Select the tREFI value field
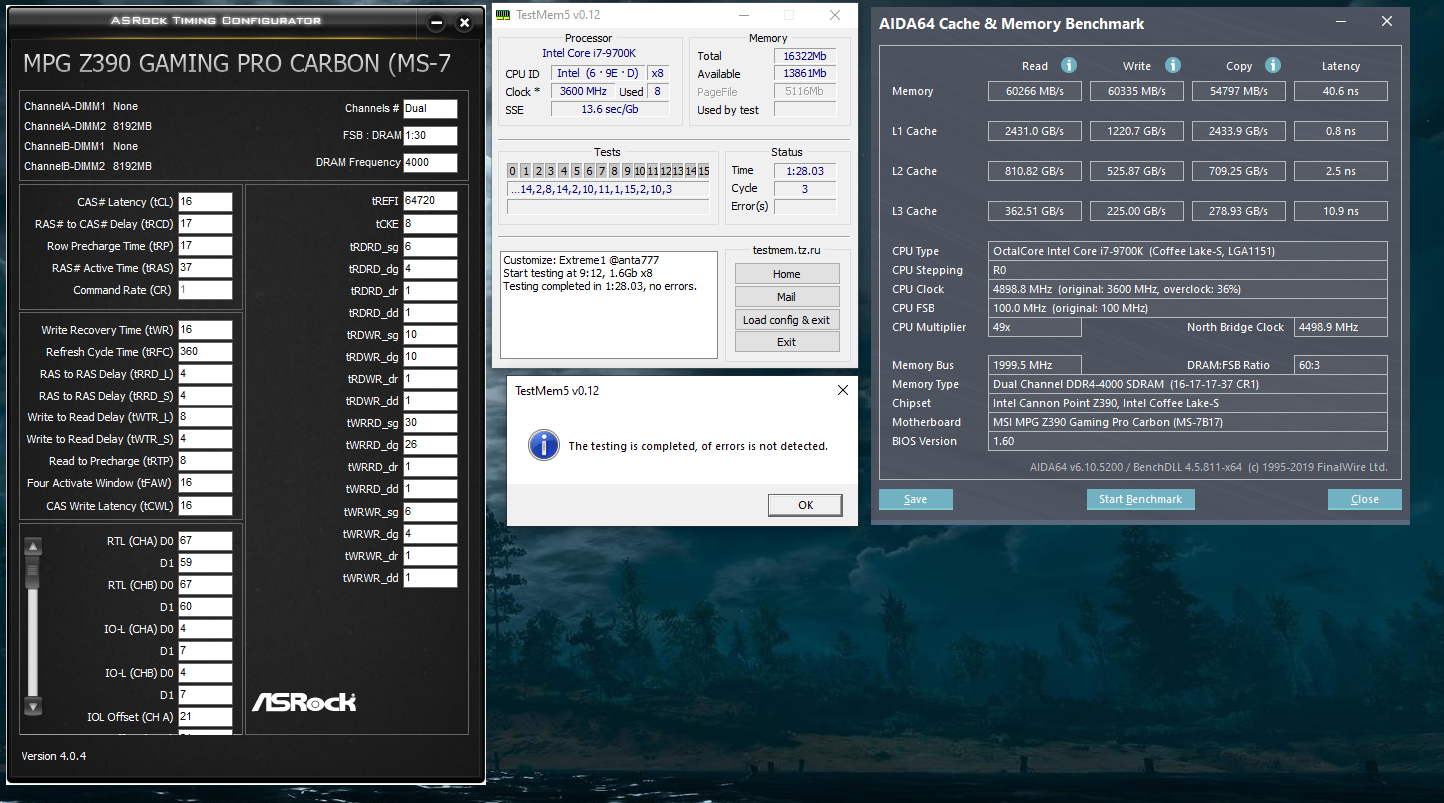 (x=430, y=201)
